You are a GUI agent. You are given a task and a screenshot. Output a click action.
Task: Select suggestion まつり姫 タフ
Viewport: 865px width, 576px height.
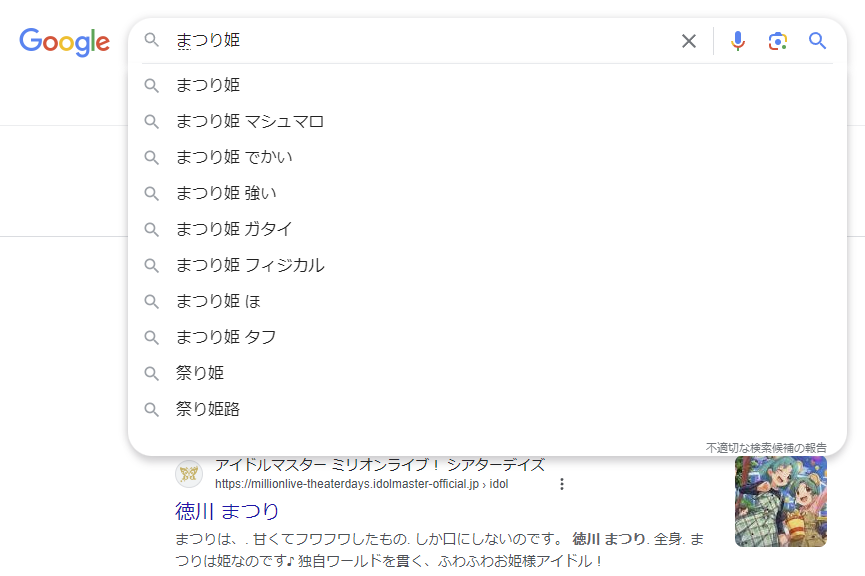(x=487, y=337)
